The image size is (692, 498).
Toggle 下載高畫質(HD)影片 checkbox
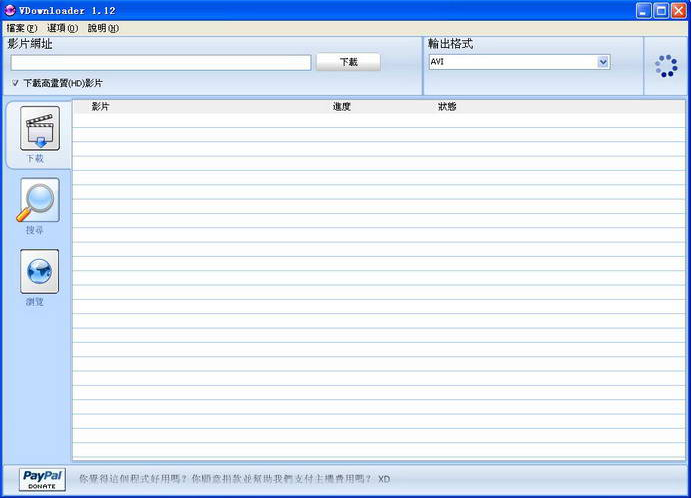click(x=15, y=83)
